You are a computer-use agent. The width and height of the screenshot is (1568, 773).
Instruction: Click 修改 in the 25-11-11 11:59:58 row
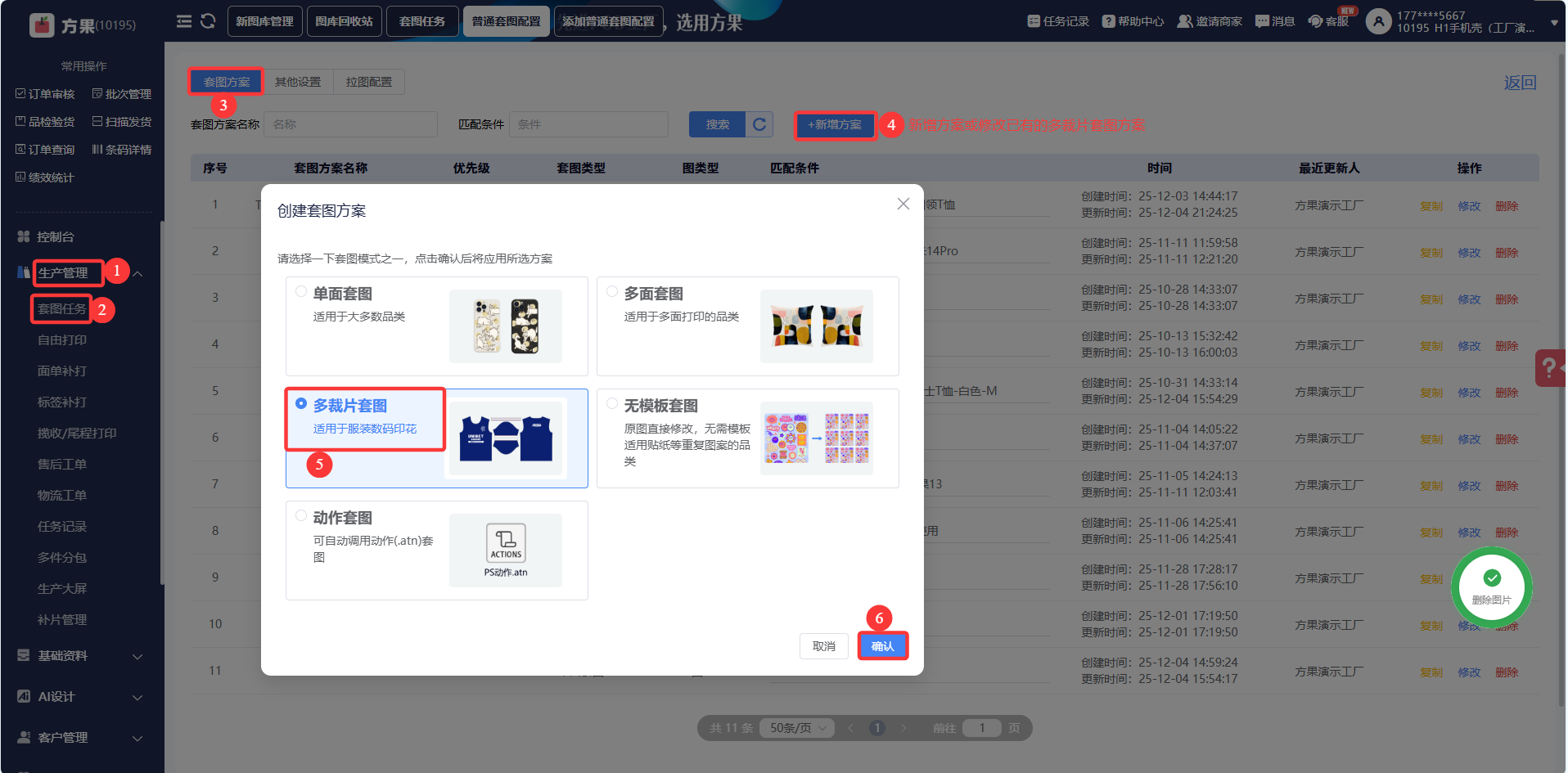click(1469, 253)
